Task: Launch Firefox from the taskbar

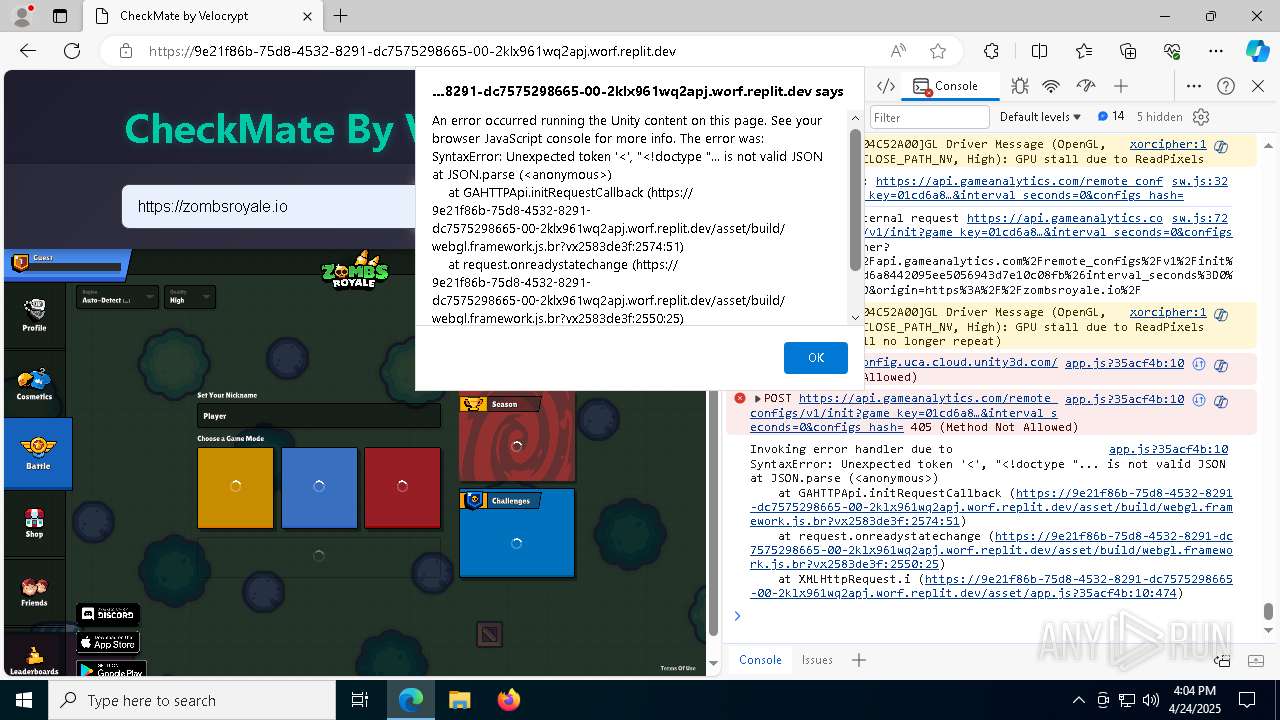Action: click(508, 700)
